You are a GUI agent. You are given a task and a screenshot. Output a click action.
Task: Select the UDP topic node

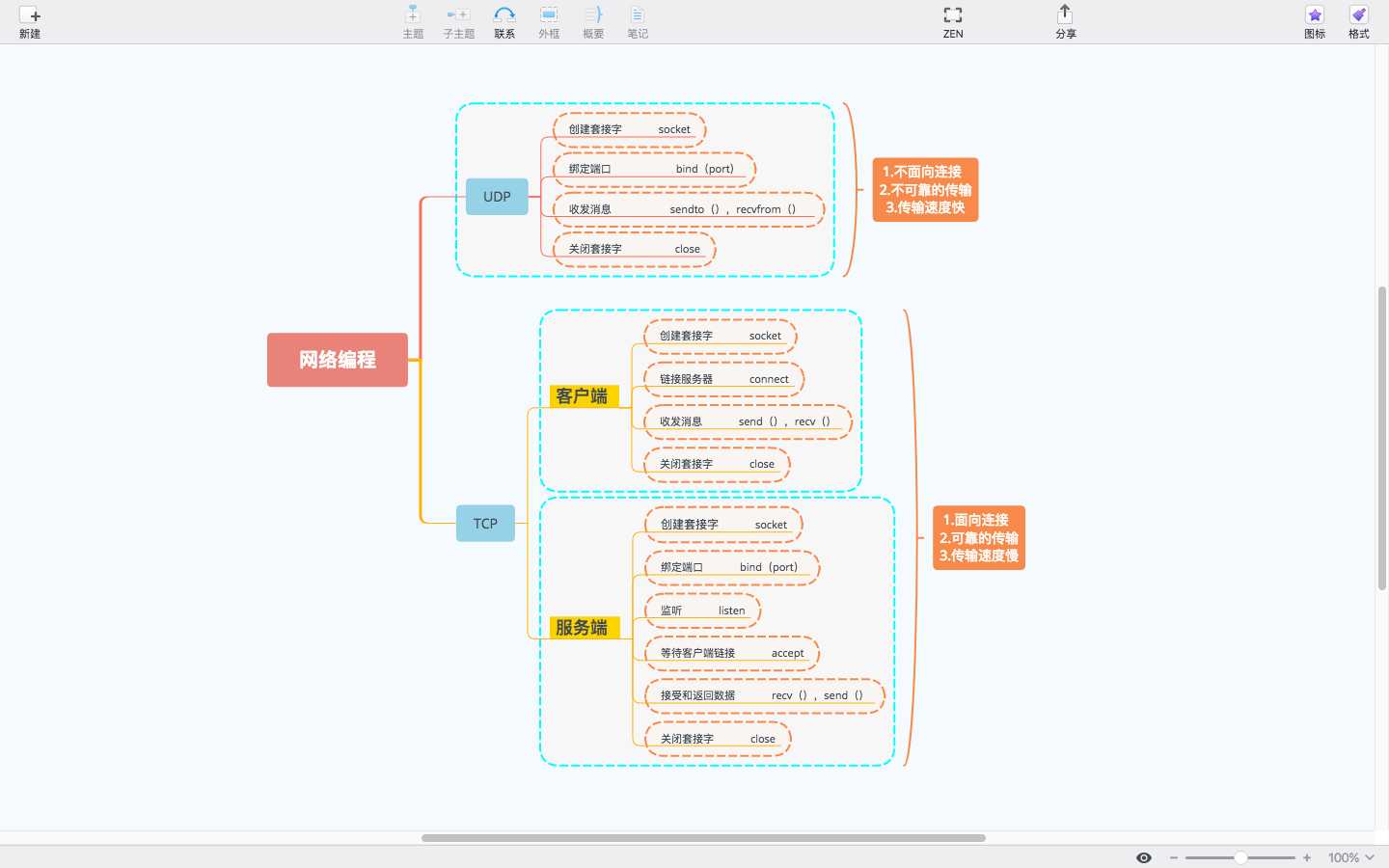pos(497,197)
